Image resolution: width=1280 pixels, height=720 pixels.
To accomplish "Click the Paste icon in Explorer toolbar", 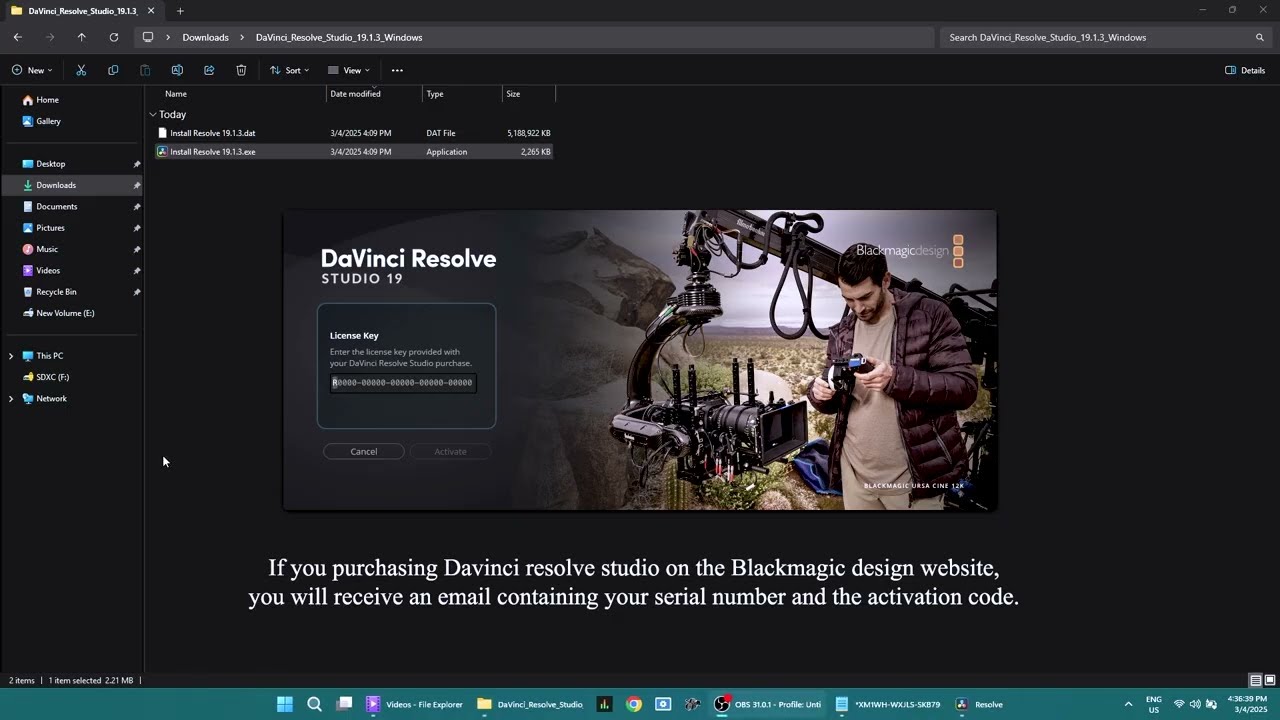I will (145, 70).
